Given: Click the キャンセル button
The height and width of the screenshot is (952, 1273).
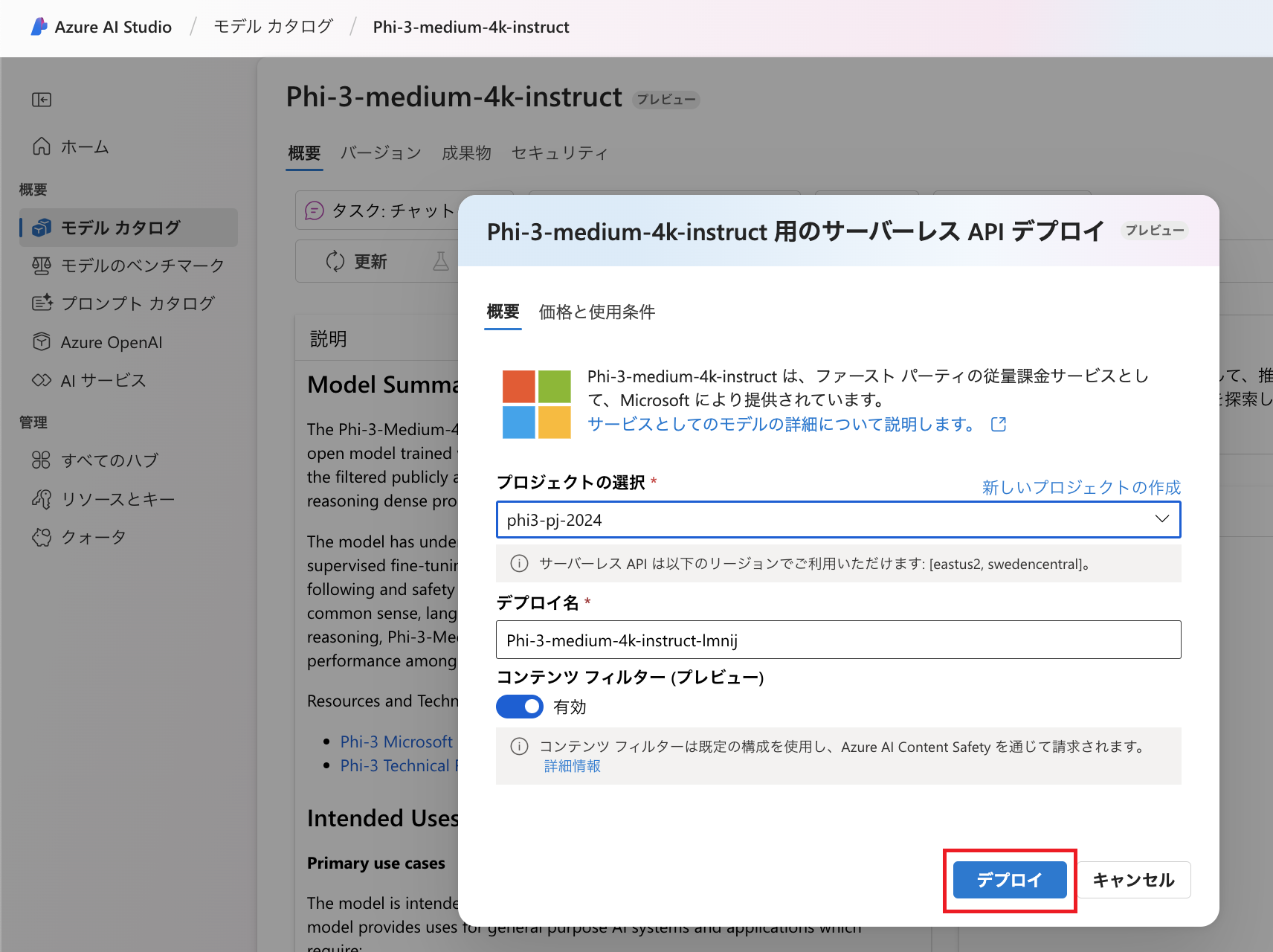Looking at the screenshot, I should pos(1133,880).
